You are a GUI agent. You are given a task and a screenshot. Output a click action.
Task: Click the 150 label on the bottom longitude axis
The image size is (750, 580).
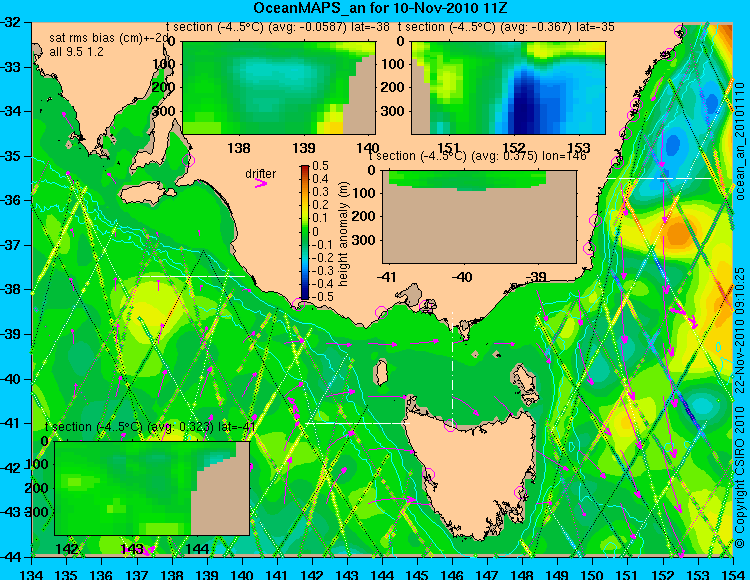point(592,574)
